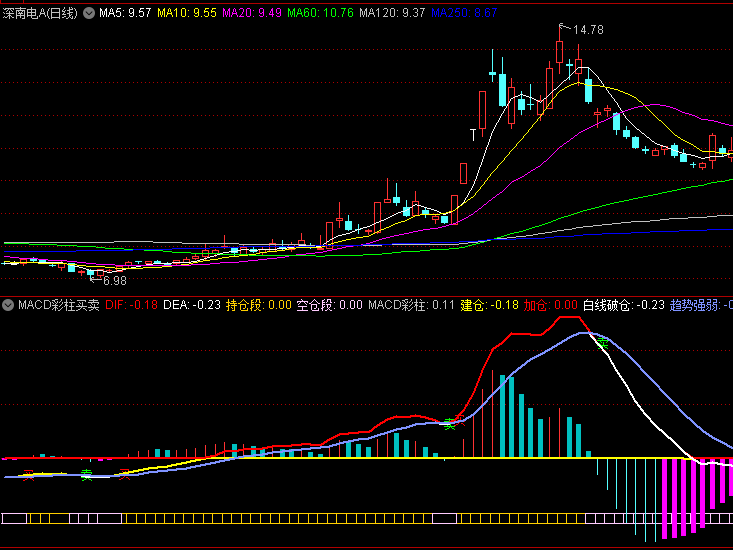The width and height of the screenshot is (733, 550).
Task: Click the green sell signal icon at the red-line inflection mid-chart
Action: [450, 425]
